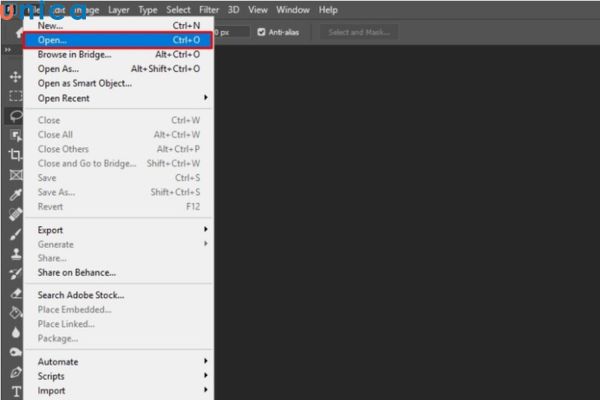Image resolution: width=600 pixels, height=400 pixels.
Task: Open the Help menu
Action: coord(328,10)
